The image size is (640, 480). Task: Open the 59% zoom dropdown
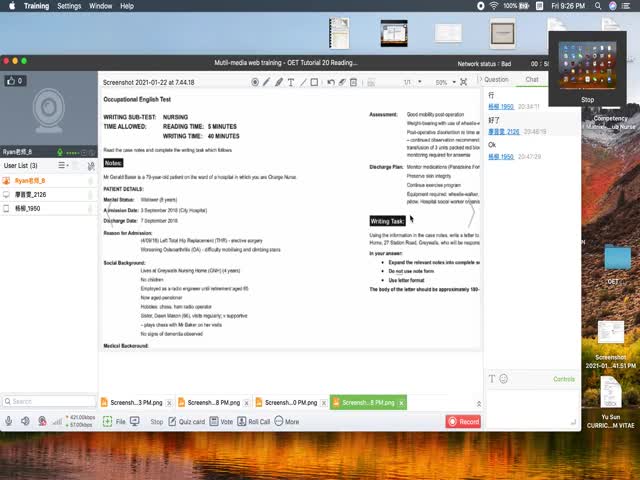445,81
